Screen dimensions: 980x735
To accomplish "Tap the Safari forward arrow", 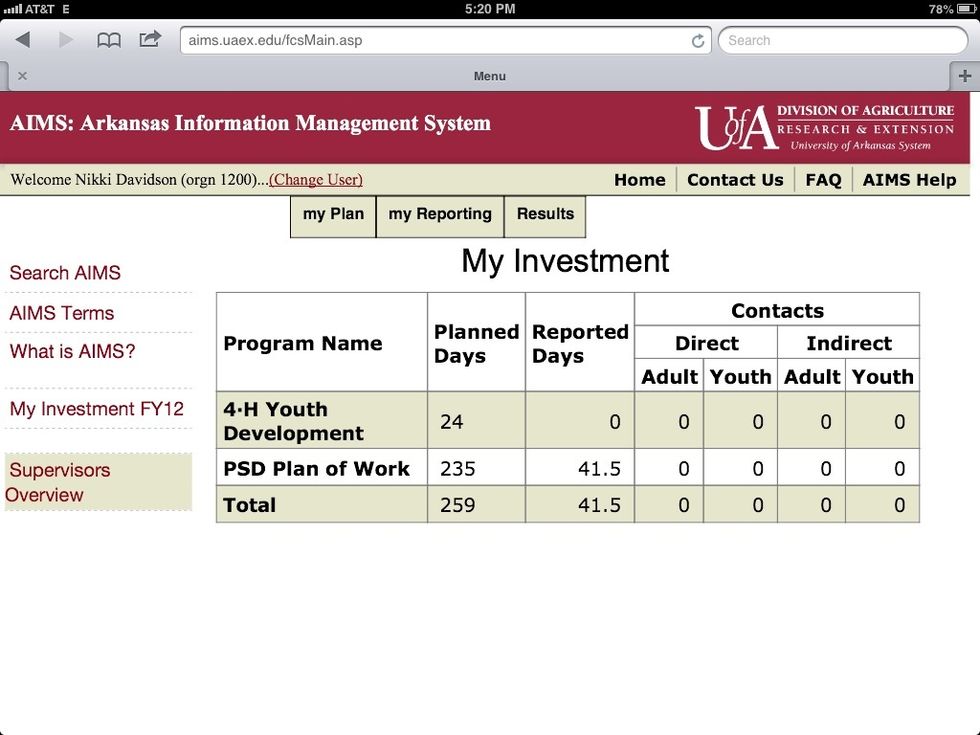I will 65,40.
